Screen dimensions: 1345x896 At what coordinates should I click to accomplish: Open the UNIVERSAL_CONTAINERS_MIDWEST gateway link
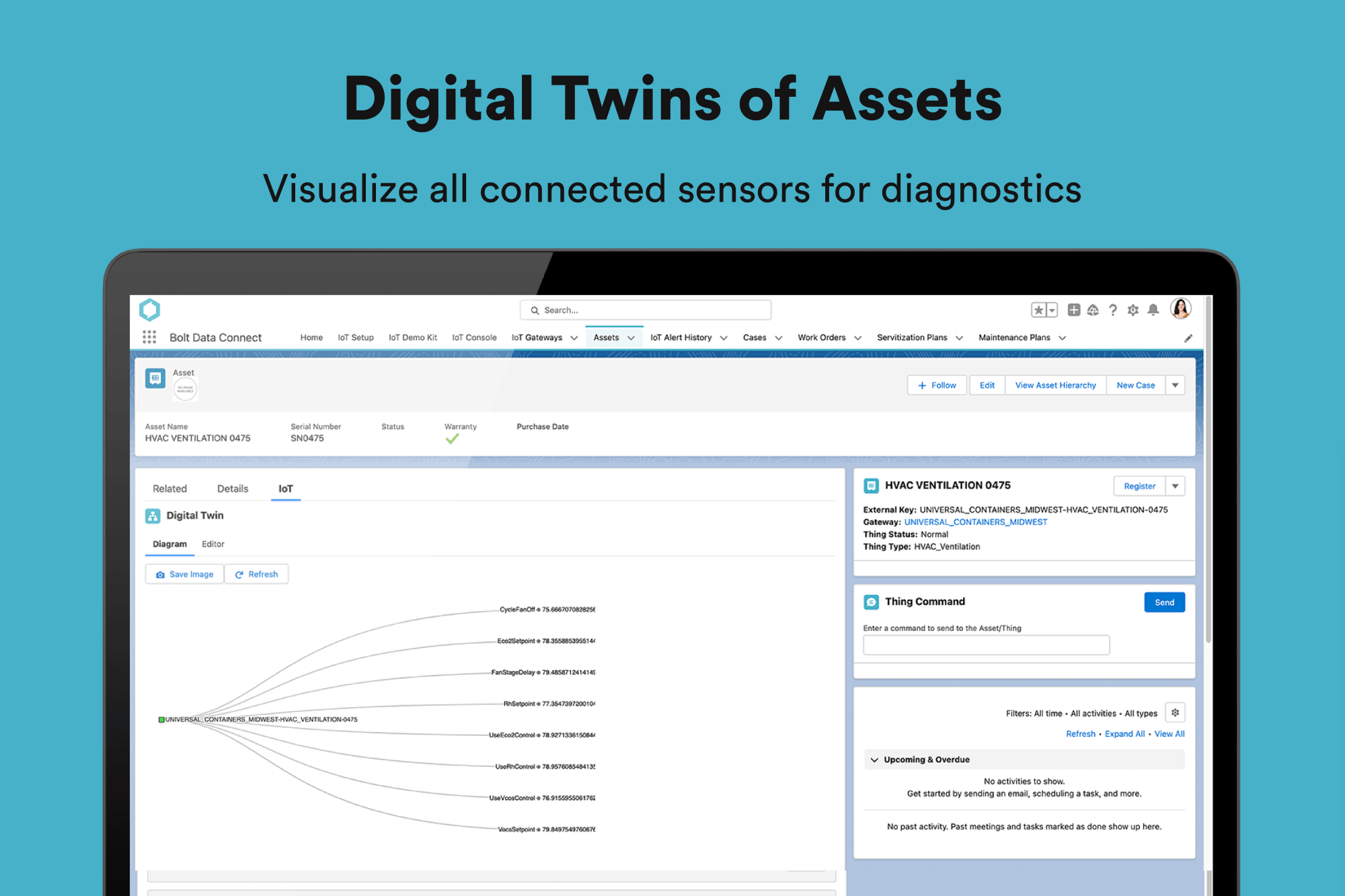[x=975, y=522]
